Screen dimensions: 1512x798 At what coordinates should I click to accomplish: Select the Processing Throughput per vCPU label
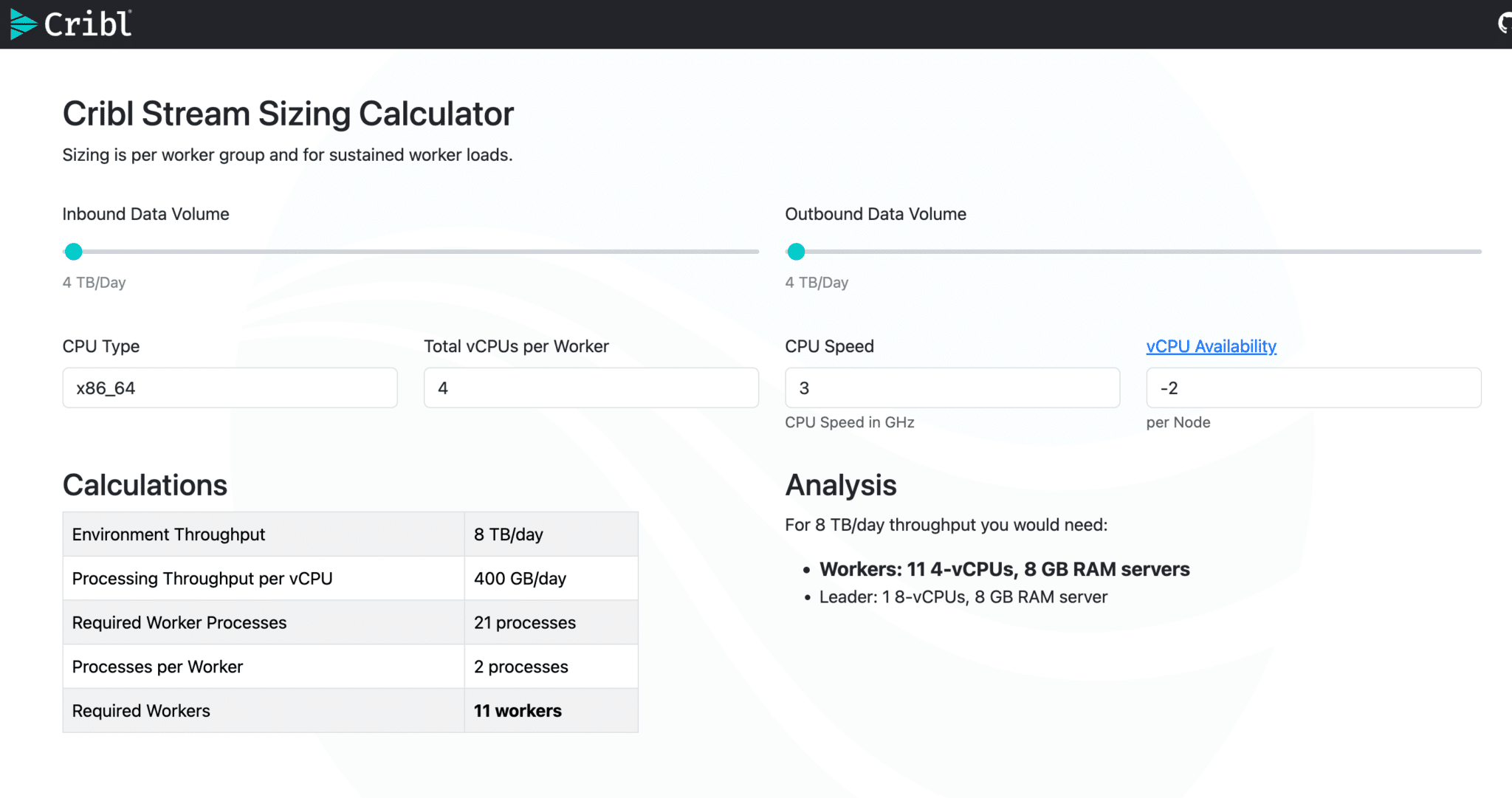[202, 579]
